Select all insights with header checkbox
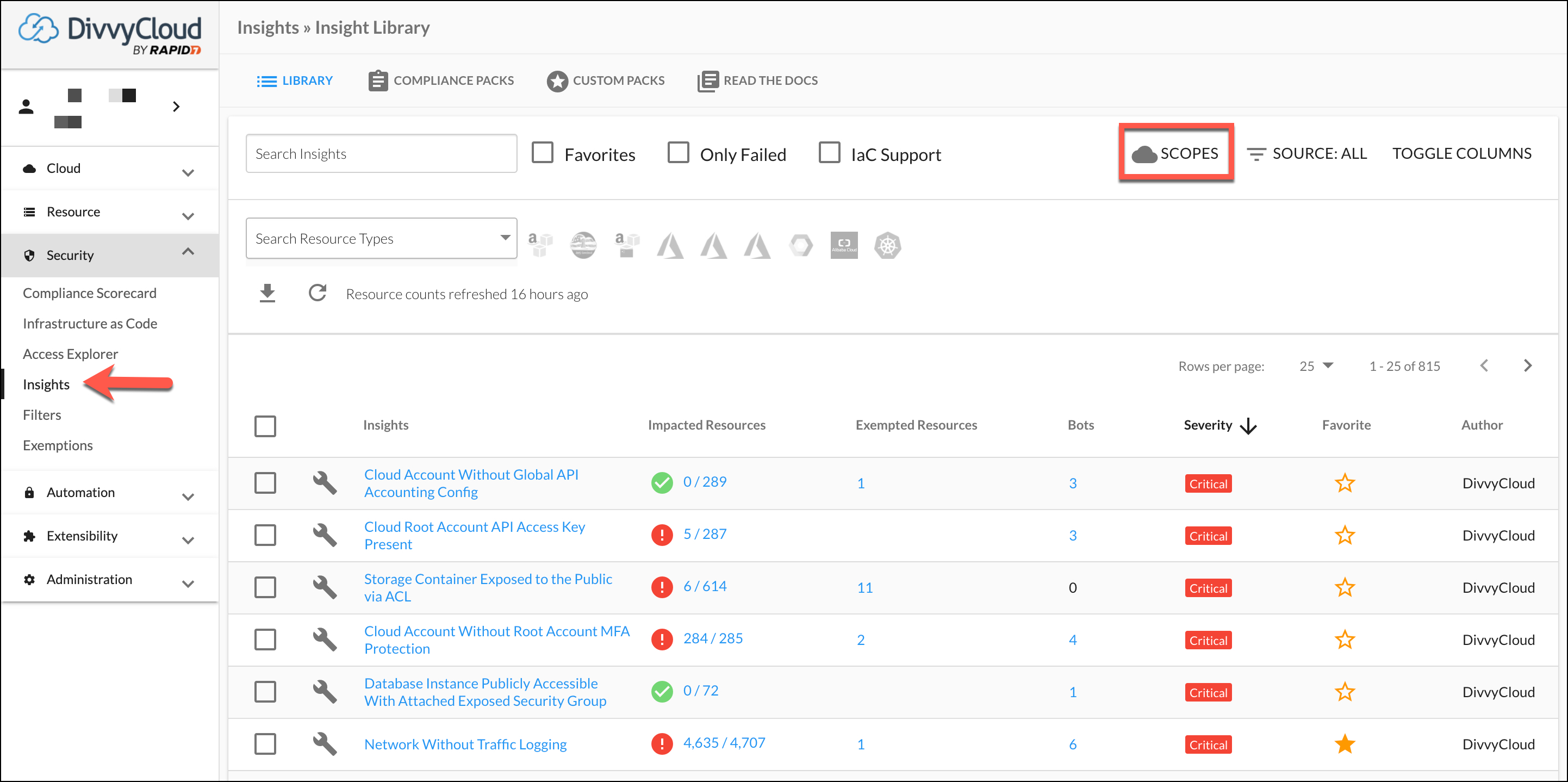The width and height of the screenshot is (1568, 782). click(x=265, y=426)
